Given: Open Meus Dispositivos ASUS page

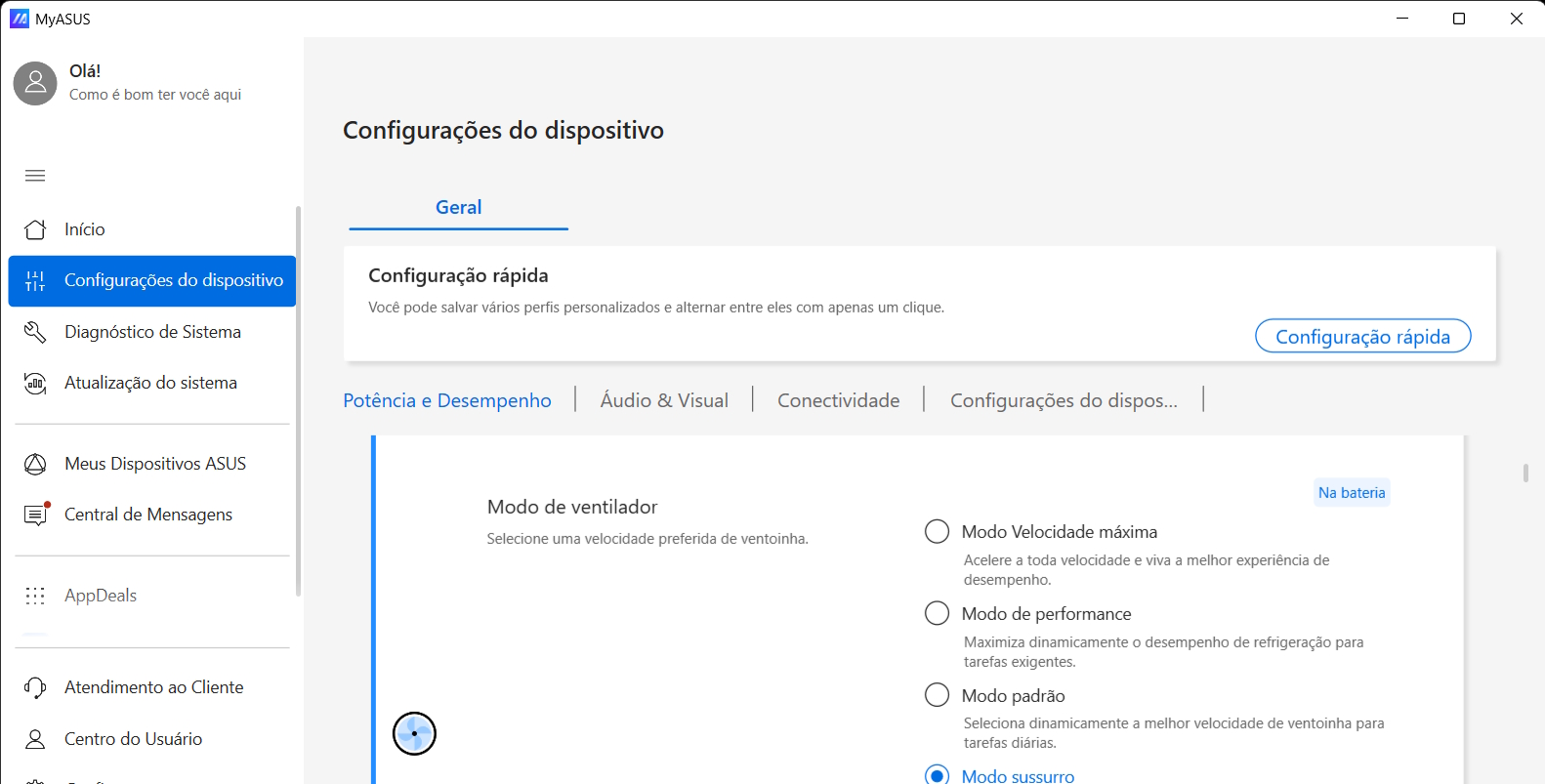Looking at the screenshot, I should coord(151,464).
